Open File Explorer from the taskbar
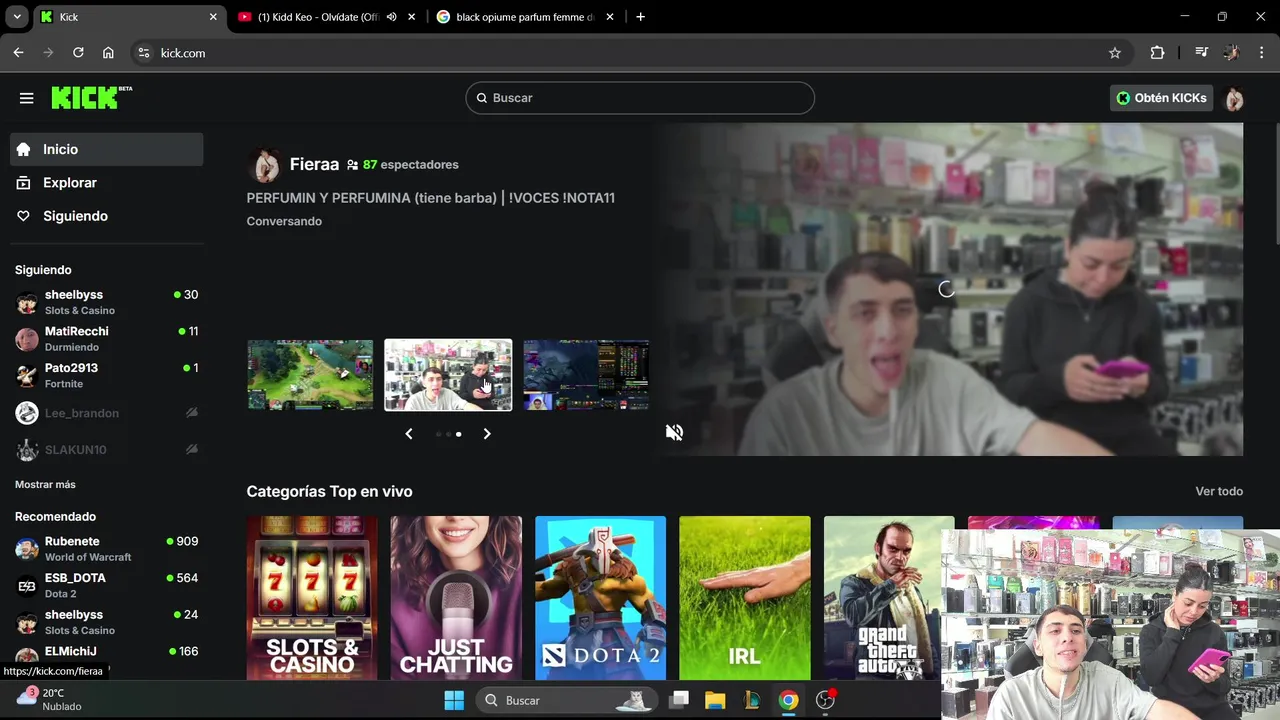The height and width of the screenshot is (720, 1280). click(x=715, y=700)
